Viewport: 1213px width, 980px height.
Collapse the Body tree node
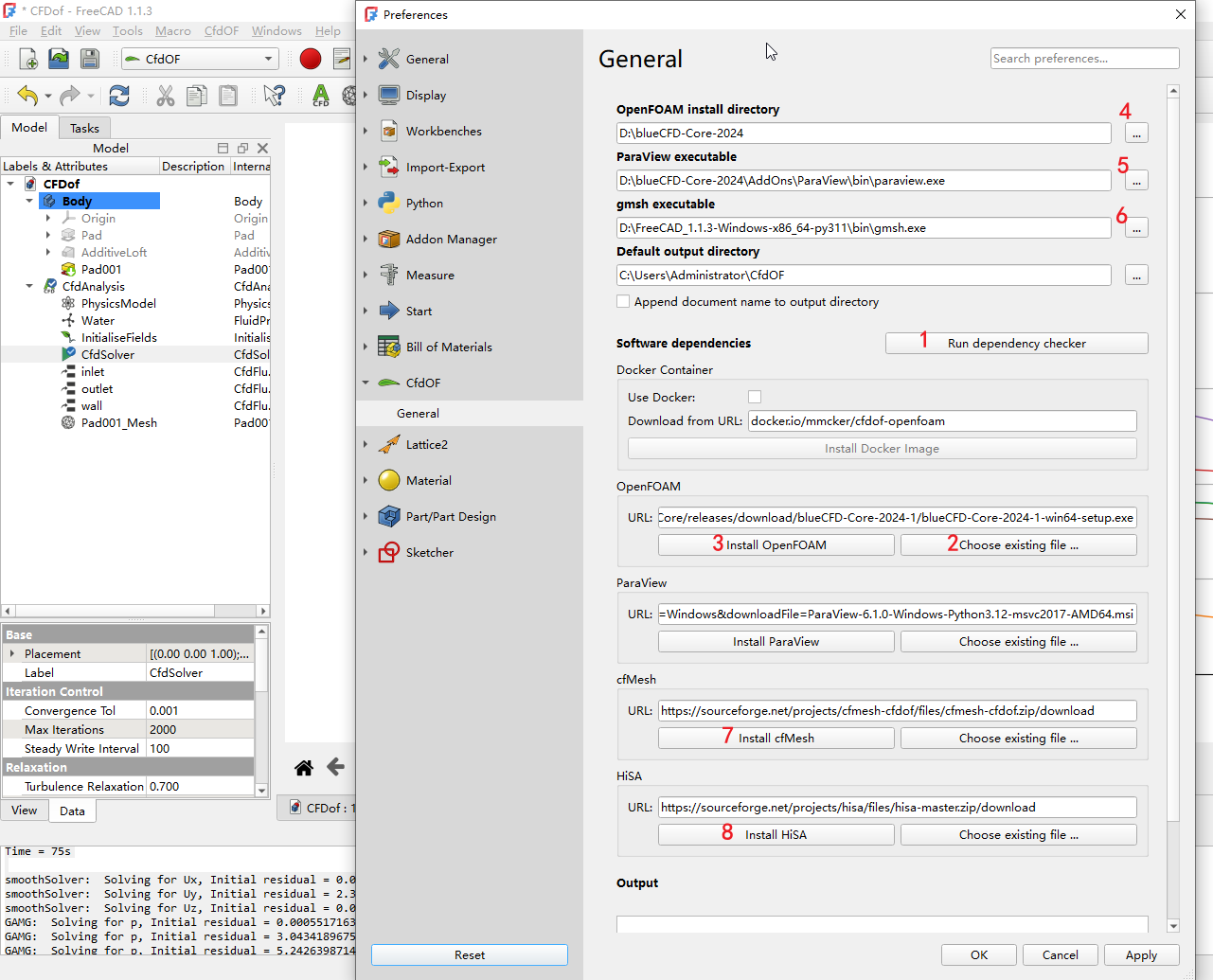(29, 201)
